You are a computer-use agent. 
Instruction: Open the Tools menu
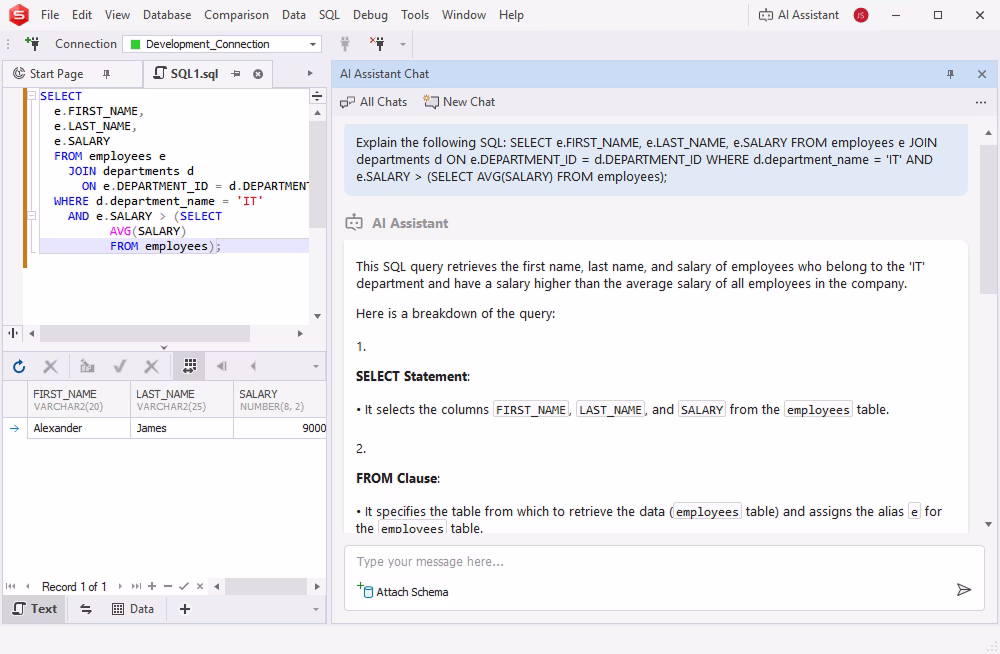point(415,15)
